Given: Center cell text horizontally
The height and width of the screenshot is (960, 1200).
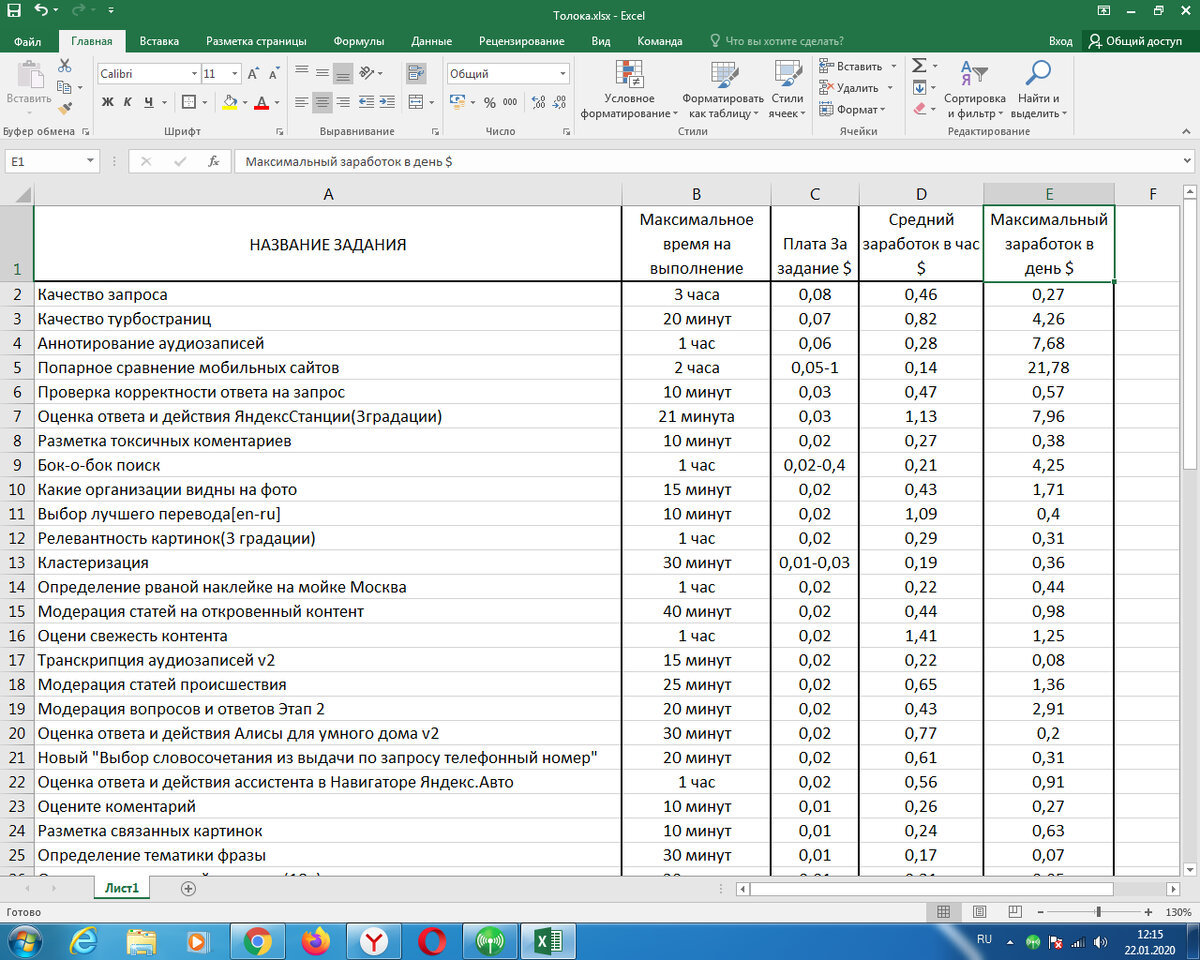Looking at the screenshot, I should coord(322,102).
